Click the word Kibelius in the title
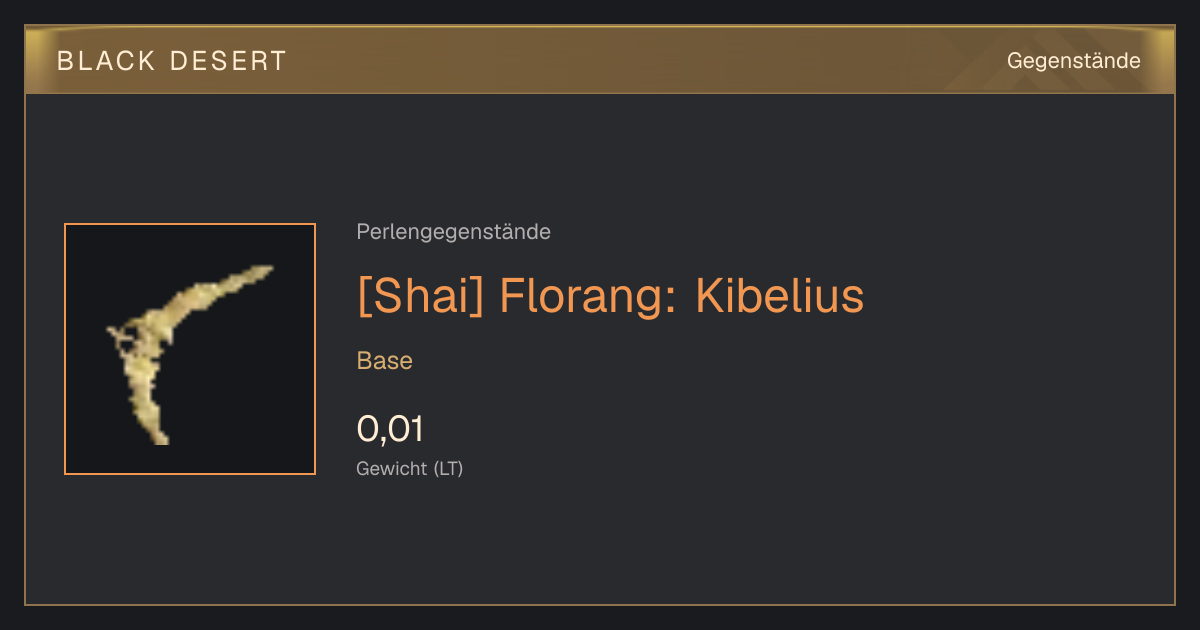Screen dimensions: 1200x630 tap(779, 297)
